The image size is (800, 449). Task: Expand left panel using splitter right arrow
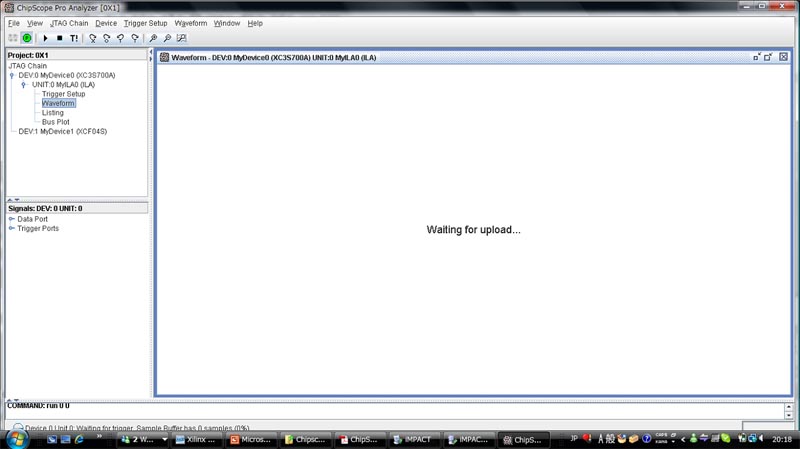coord(151,59)
